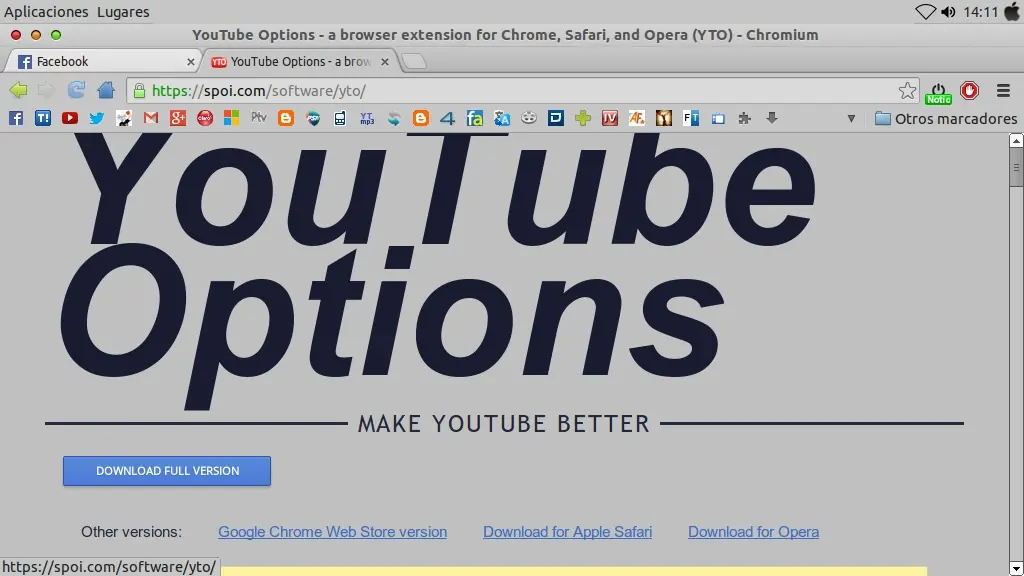Open the green 'fa' bookmark

tap(475, 118)
